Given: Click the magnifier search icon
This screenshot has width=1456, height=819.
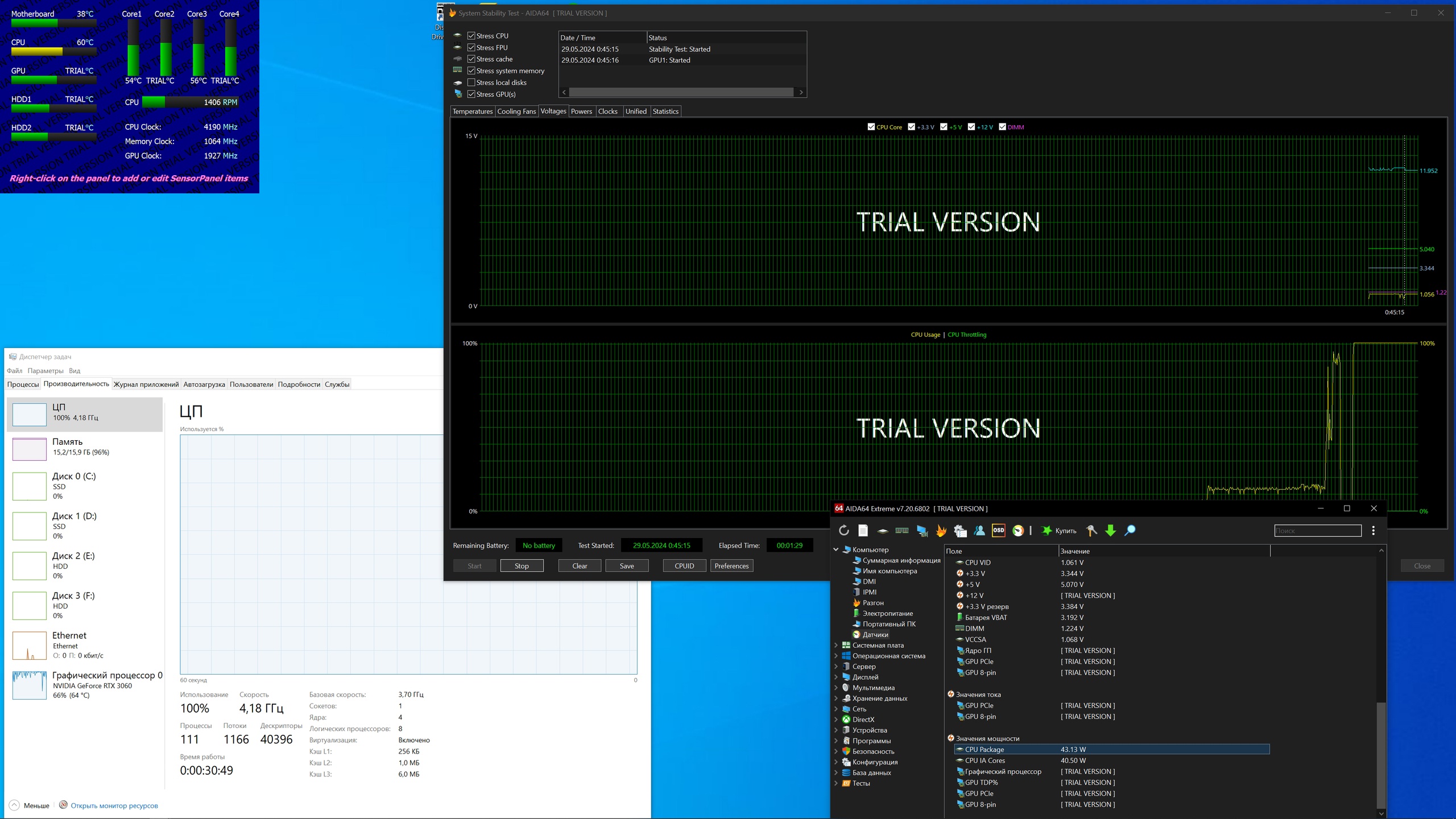Looking at the screenshot, I should pos(1130,531).
